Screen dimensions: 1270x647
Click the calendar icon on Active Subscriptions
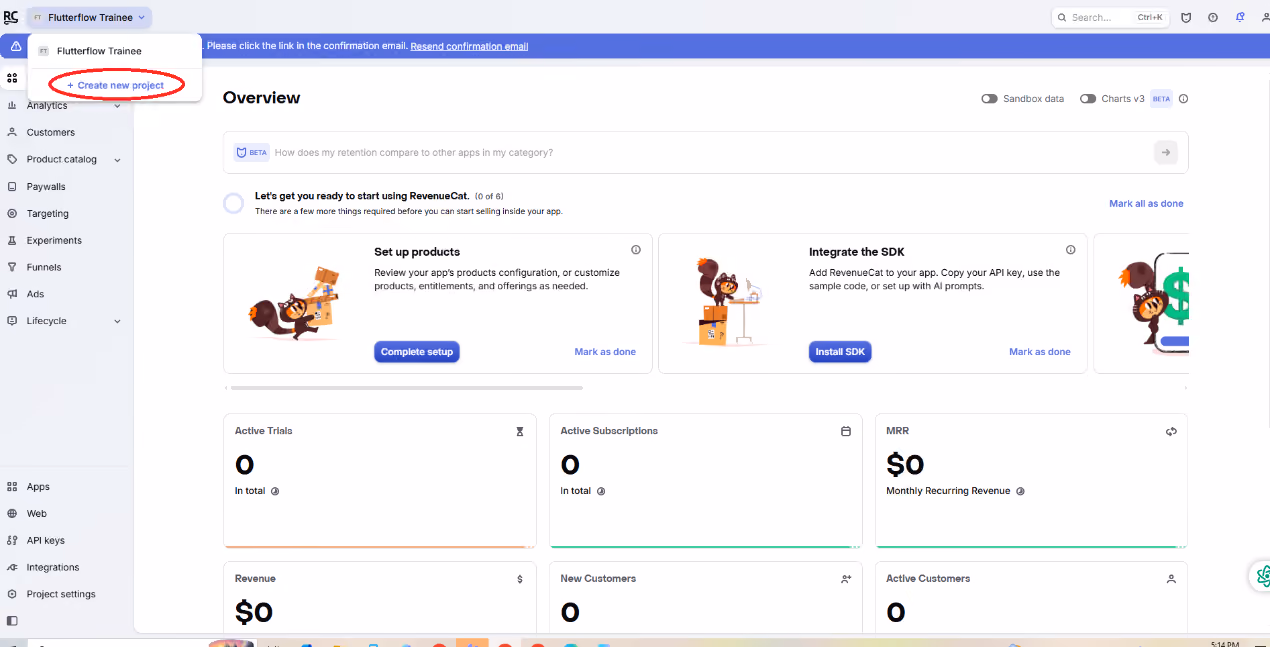[846, 432]
